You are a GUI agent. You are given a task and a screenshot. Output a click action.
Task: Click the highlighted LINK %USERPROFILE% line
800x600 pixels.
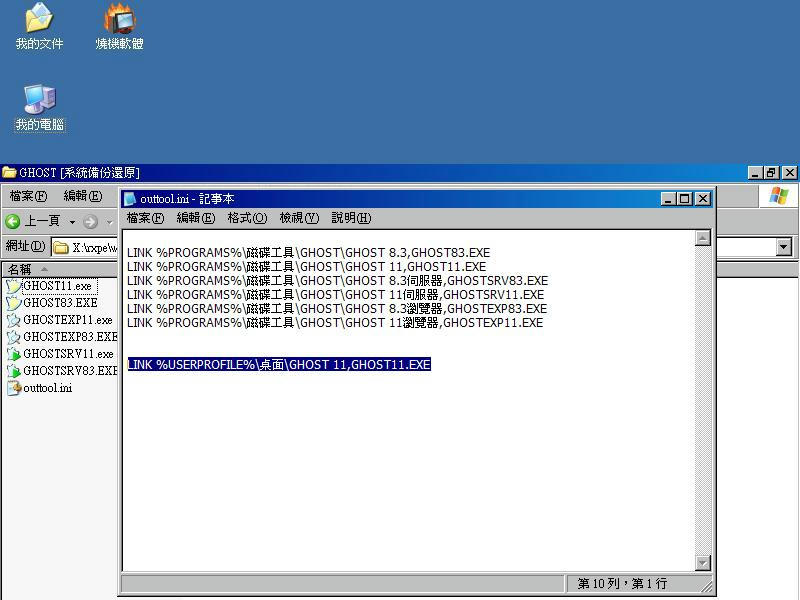pos(279,364)
